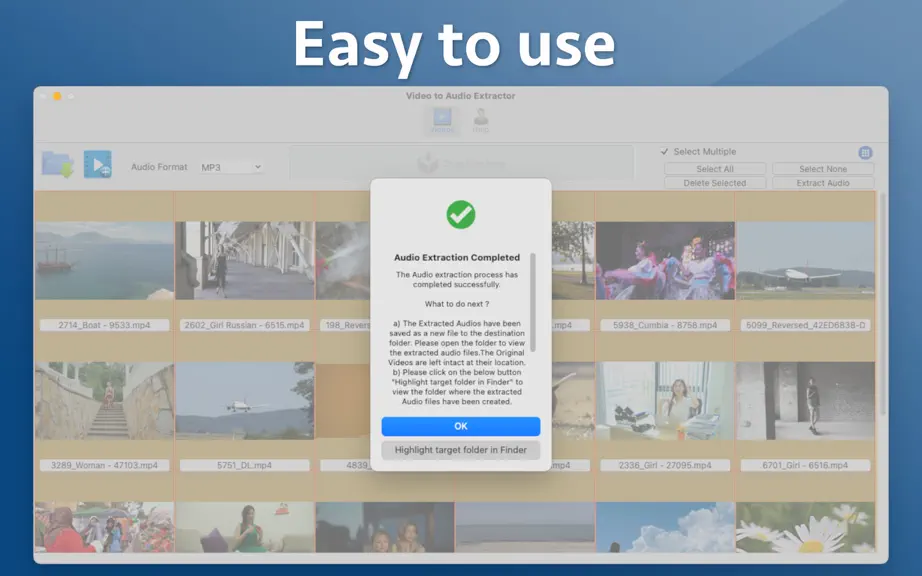Select the woman in green dress thumbnail
The width and height of the screenshot is (922, 576).
[x=245, y=527]
